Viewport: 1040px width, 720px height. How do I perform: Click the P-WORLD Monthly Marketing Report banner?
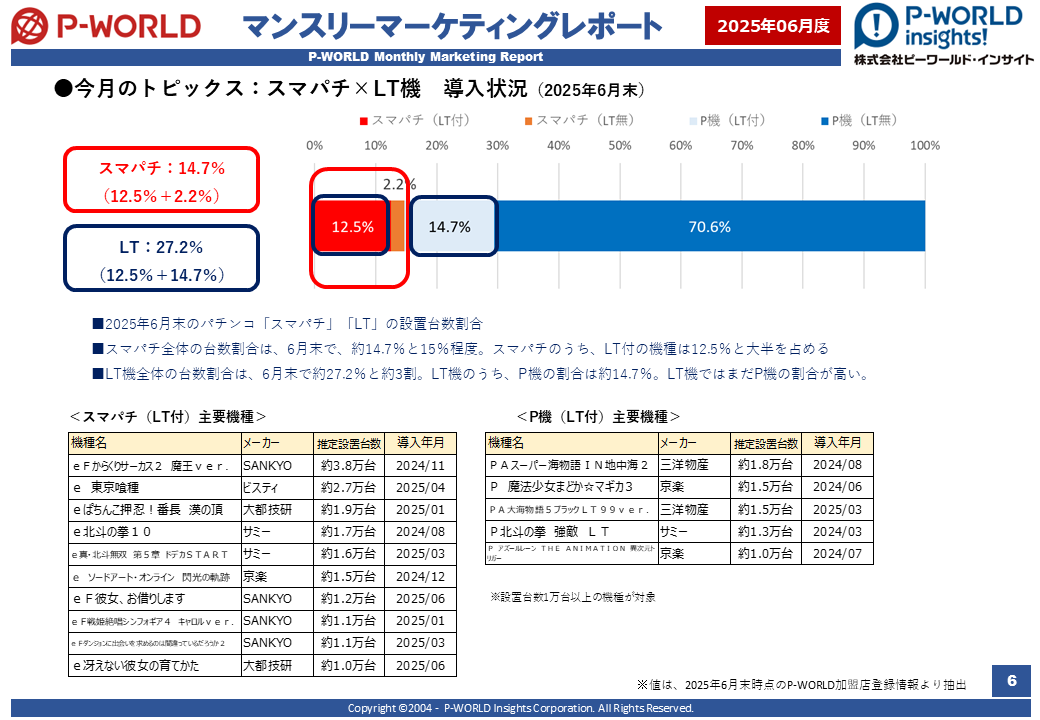point(426,57)
